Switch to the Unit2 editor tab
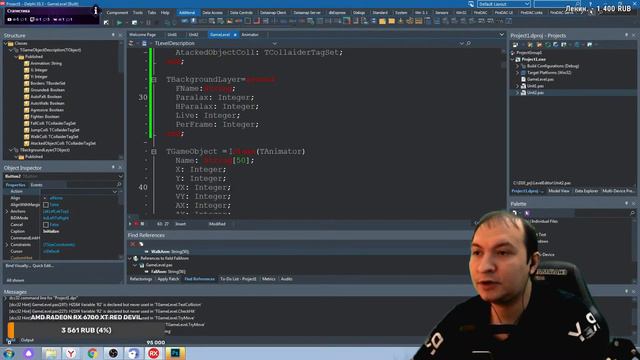Viewport: 640px width, 360px height. click(x=193, y=35)
